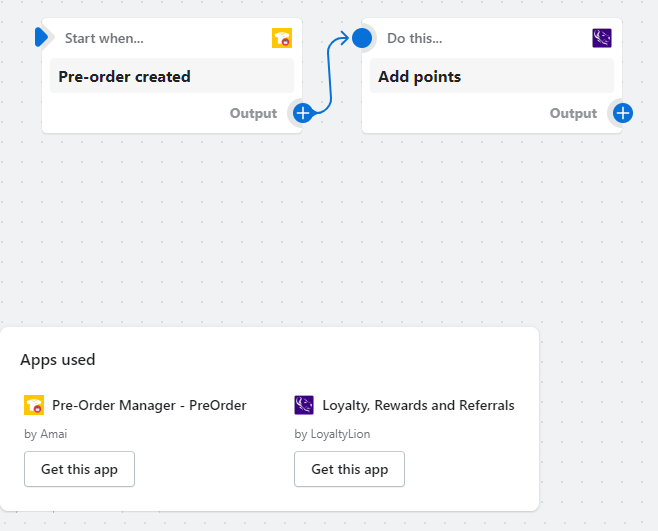658x531 pixels.
Task: Click the blue input circle on Do this card
Action: [362, 38]
